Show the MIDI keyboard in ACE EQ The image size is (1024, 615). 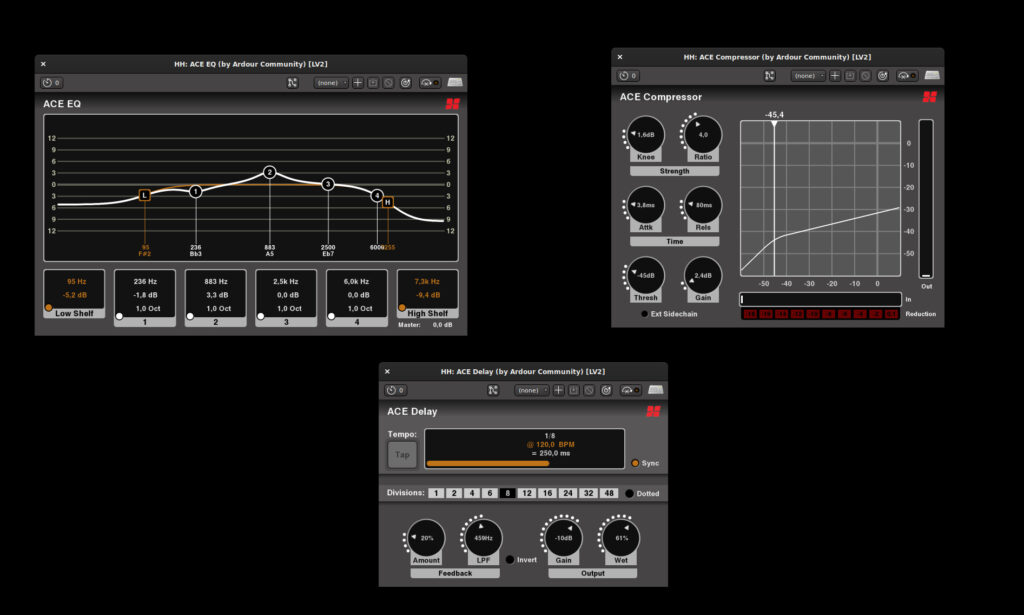[455, 83]
